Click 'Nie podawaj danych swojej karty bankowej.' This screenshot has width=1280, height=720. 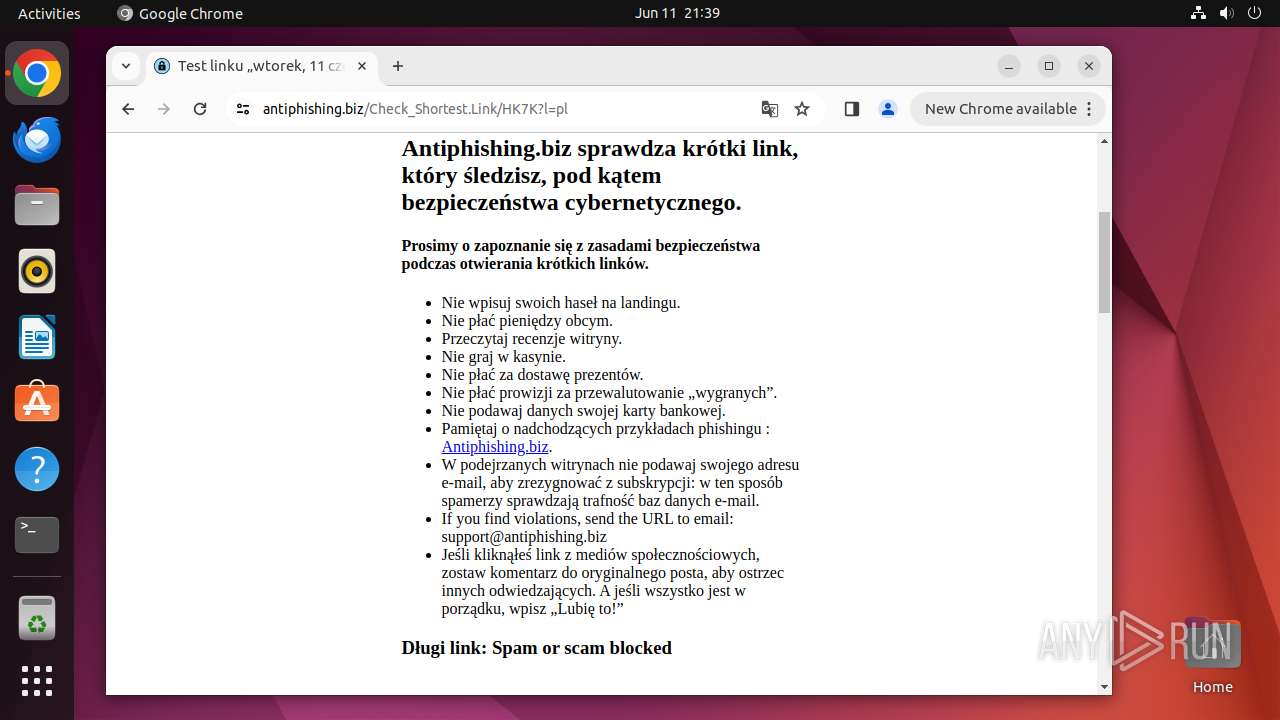(583, 411)
